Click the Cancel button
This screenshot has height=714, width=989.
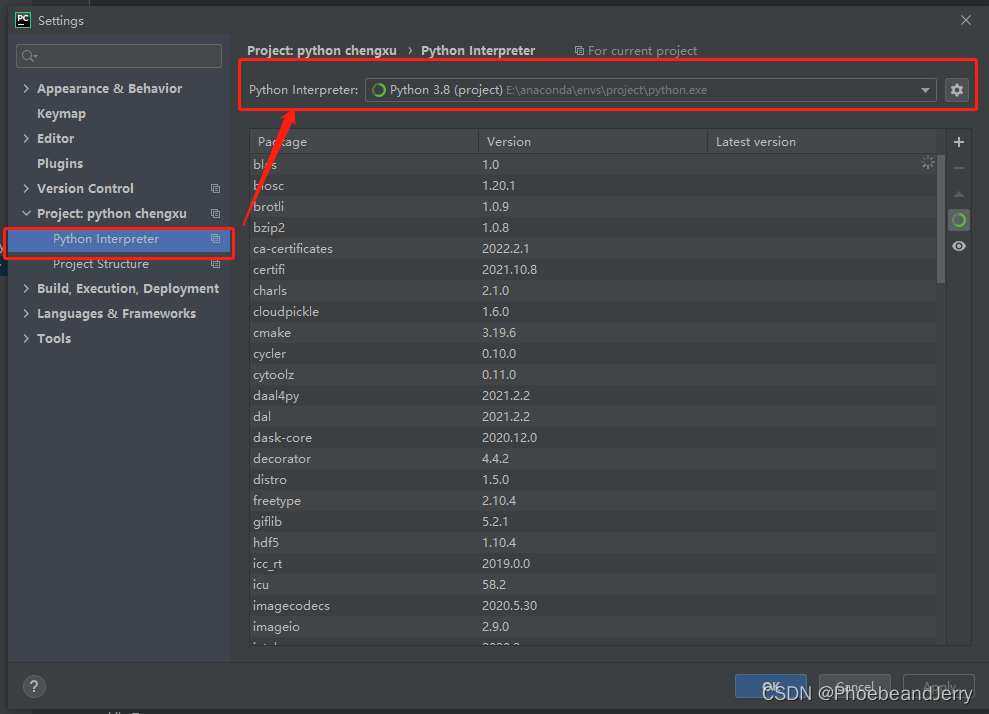tap(855, 686)
